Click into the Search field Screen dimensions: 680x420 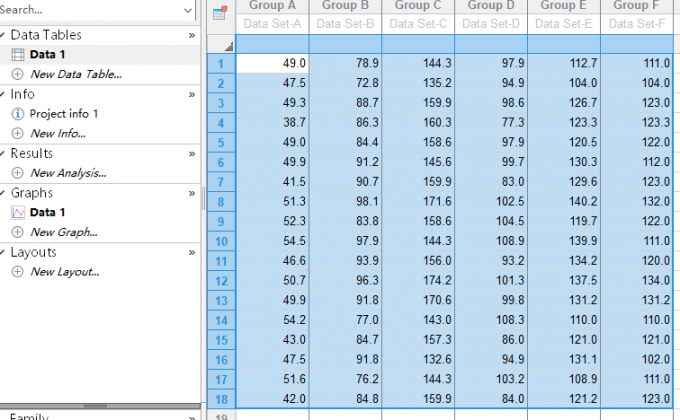90,10
